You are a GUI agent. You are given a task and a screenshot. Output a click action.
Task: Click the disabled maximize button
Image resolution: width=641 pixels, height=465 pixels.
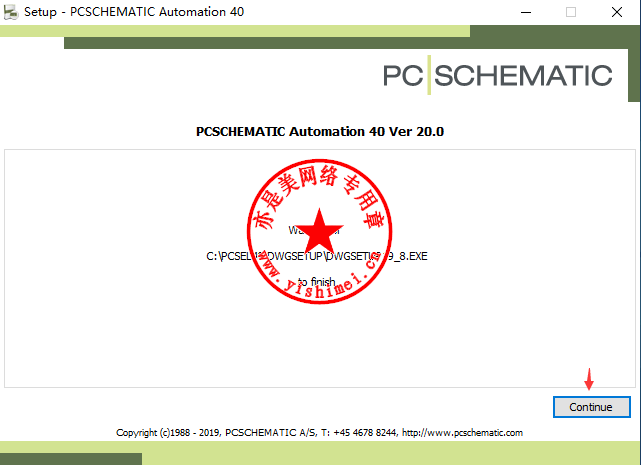click(571, 12)
